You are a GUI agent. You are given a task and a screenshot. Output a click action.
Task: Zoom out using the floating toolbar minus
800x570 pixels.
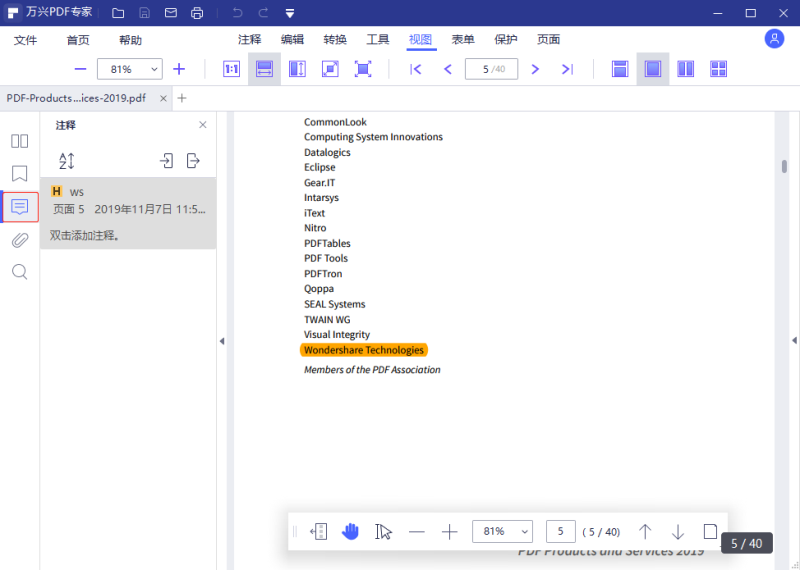(416, 532)
